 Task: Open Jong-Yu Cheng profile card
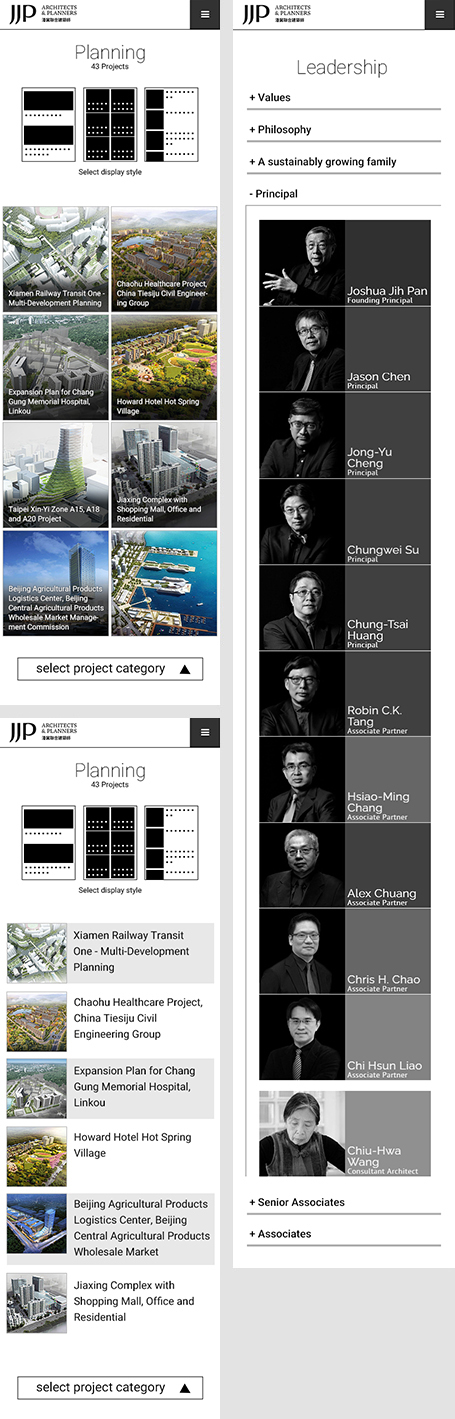345,435
